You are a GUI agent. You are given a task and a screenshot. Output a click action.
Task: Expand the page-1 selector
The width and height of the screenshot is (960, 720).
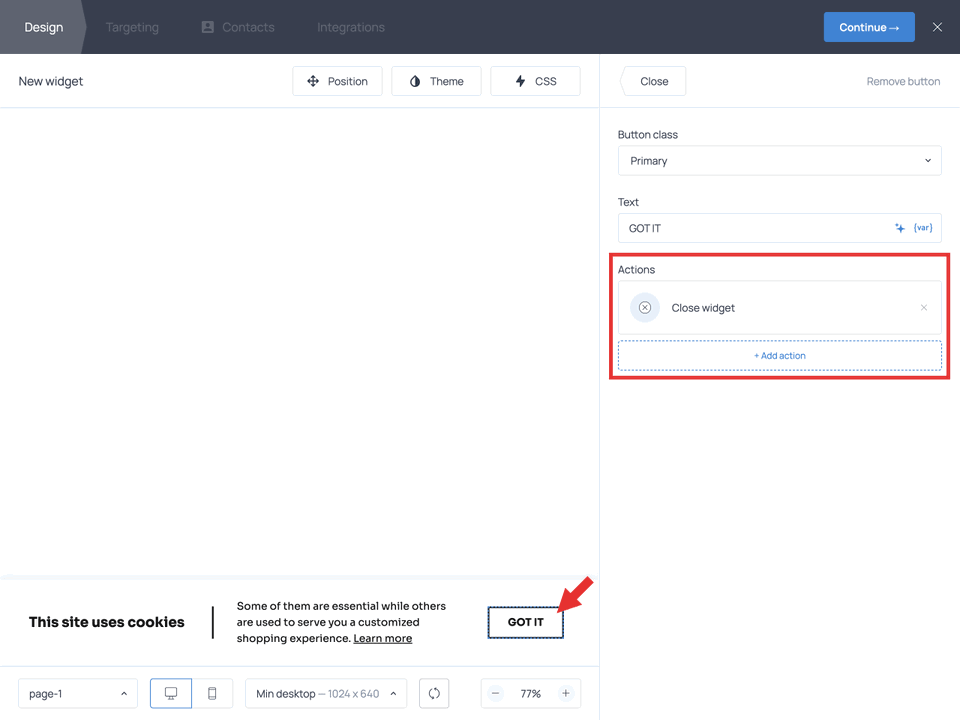(77, 693)
